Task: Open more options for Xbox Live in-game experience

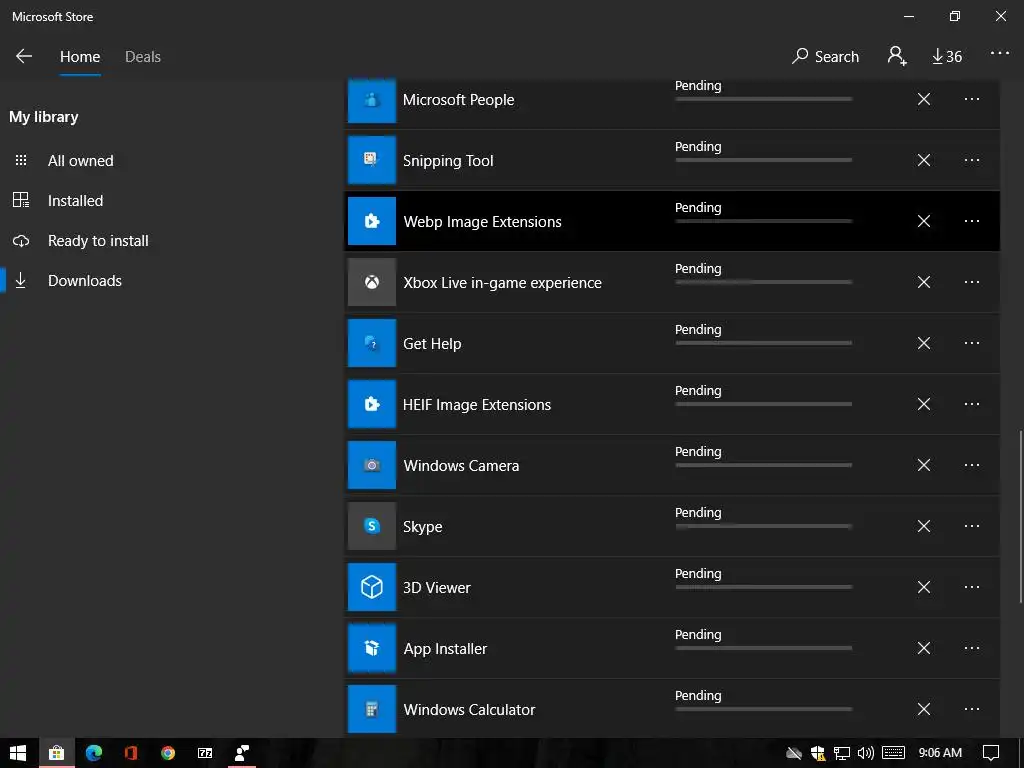Action: click(972, 282)
